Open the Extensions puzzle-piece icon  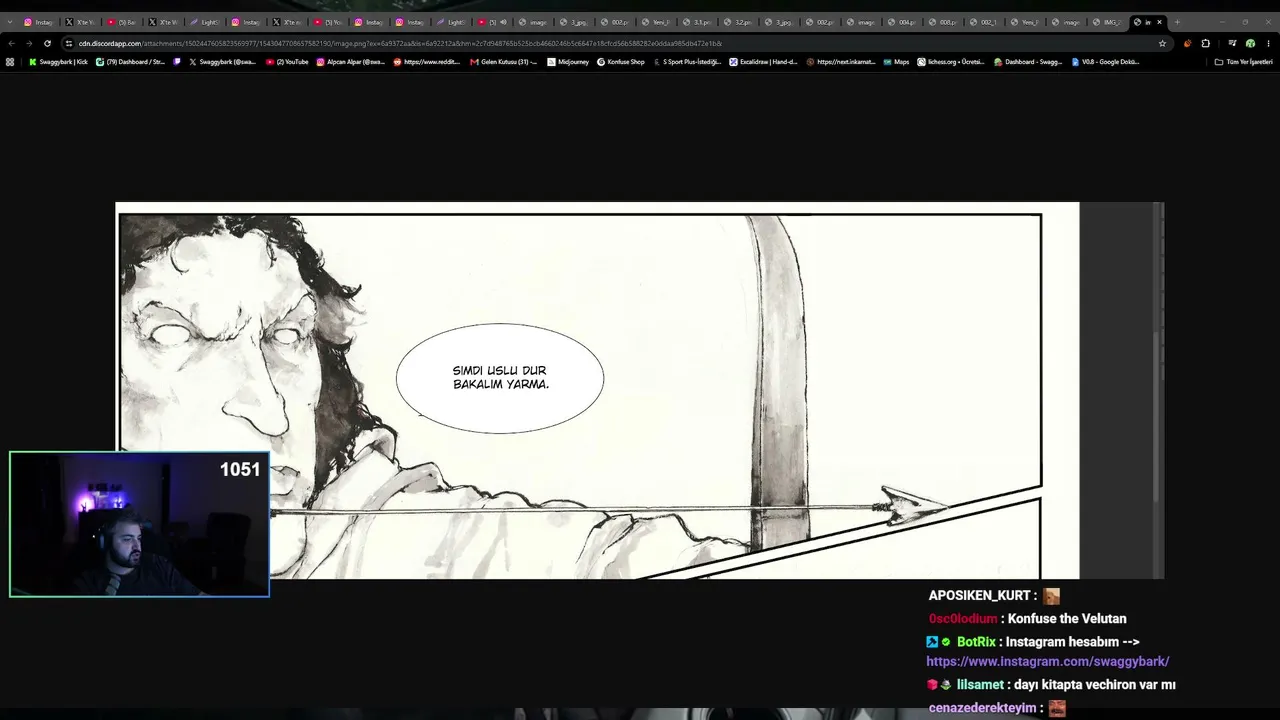(1205, 43)
